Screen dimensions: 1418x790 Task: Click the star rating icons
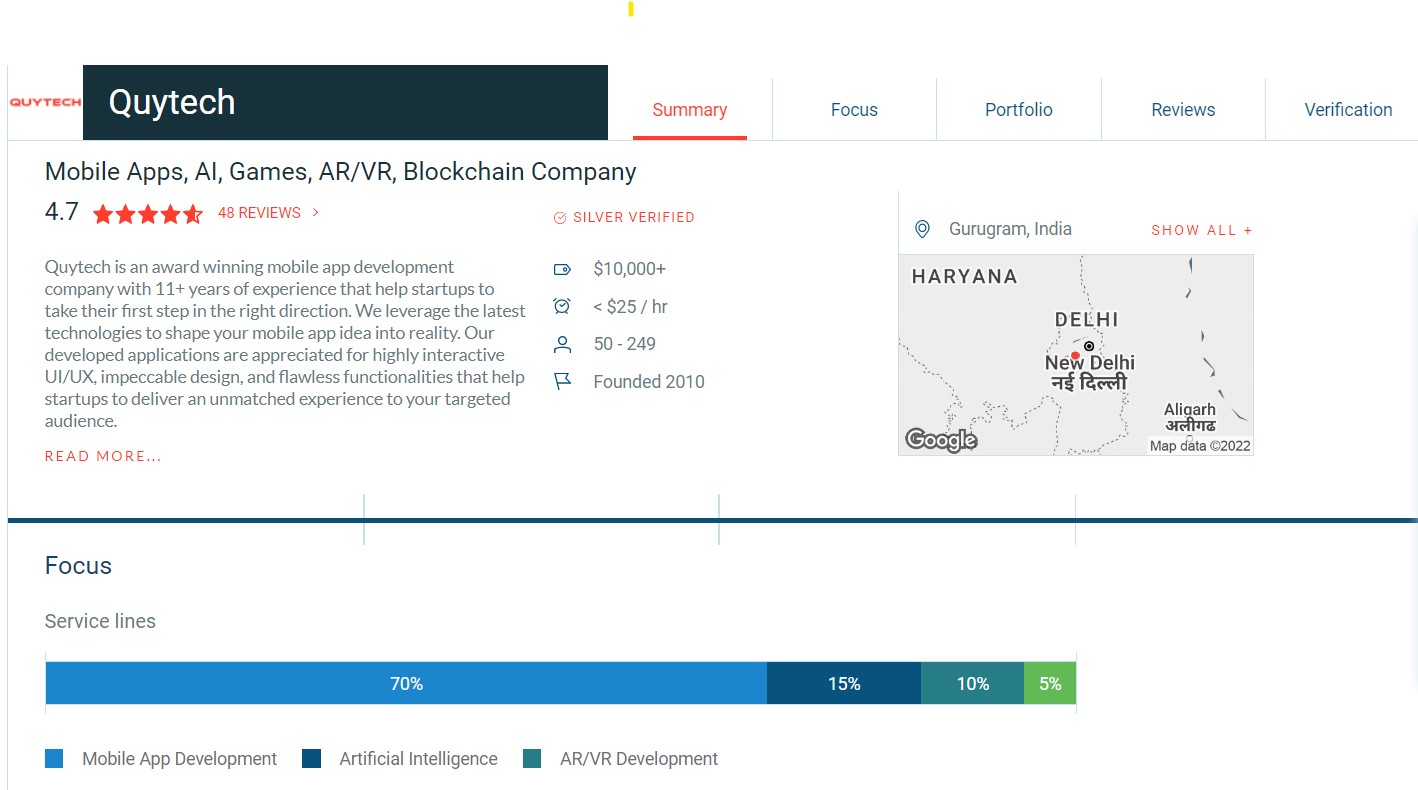pos(148,213)
